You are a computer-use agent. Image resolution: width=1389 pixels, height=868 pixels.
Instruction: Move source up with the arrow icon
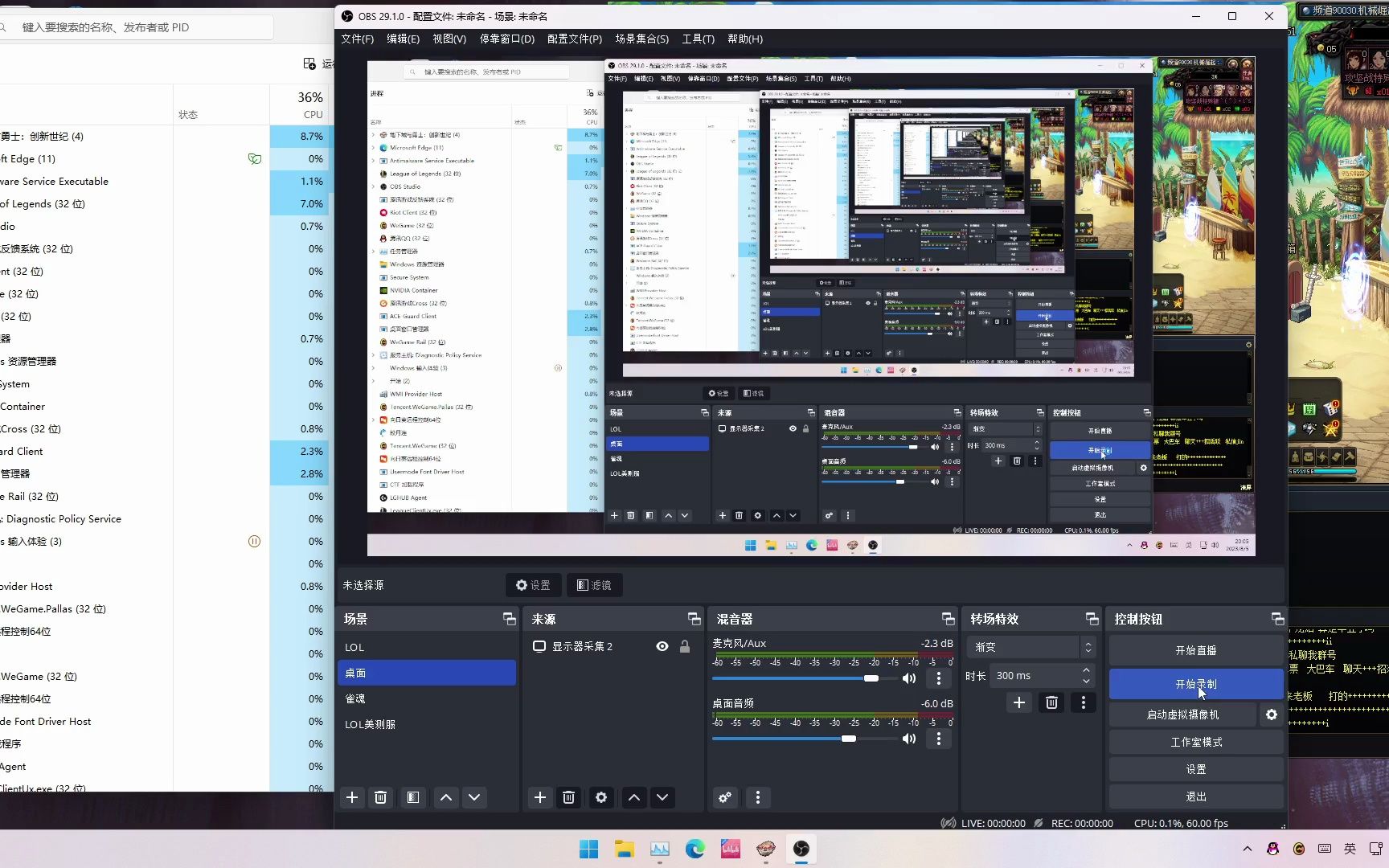(634, 797)
